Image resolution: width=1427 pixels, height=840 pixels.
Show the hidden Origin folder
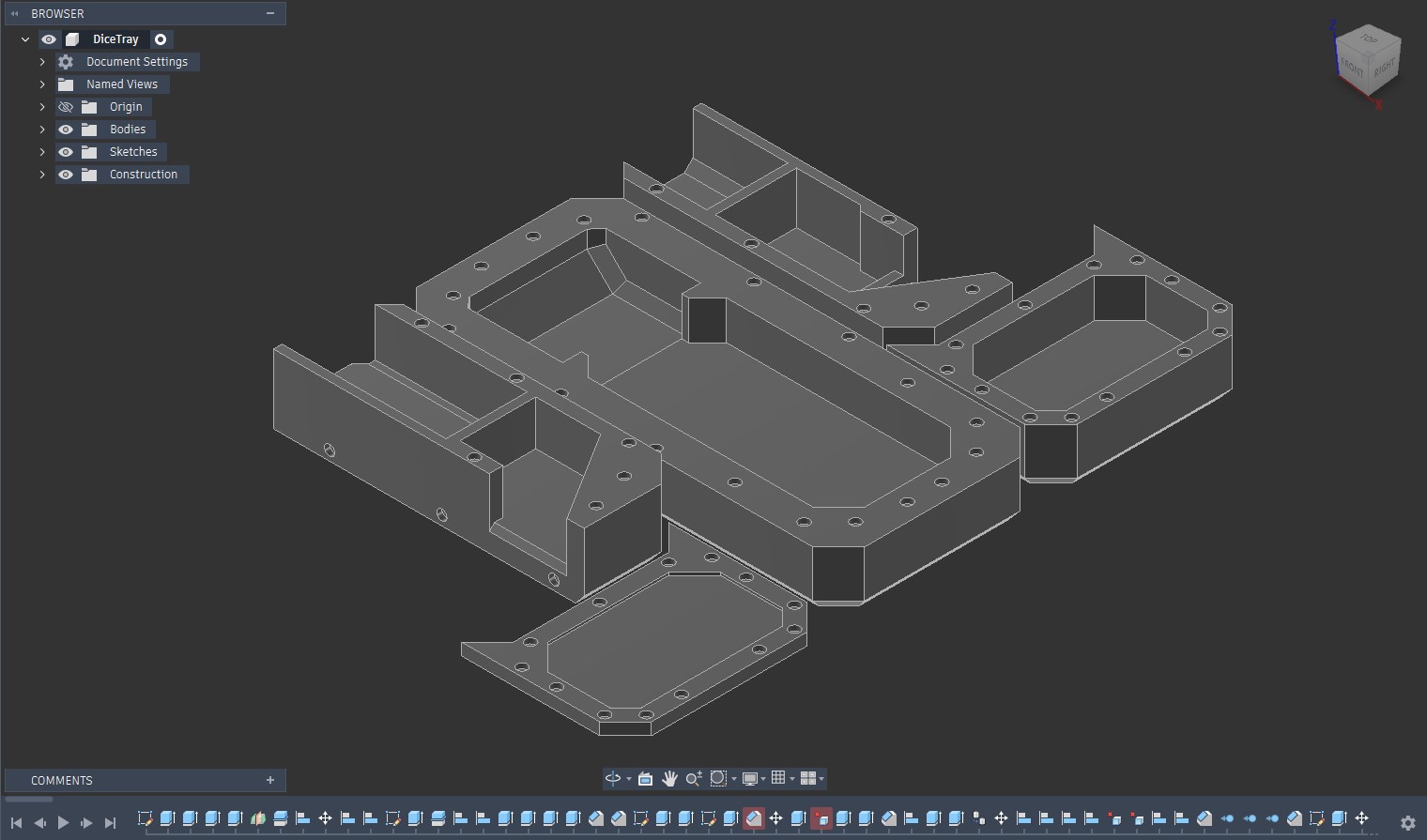pos(66,107)
